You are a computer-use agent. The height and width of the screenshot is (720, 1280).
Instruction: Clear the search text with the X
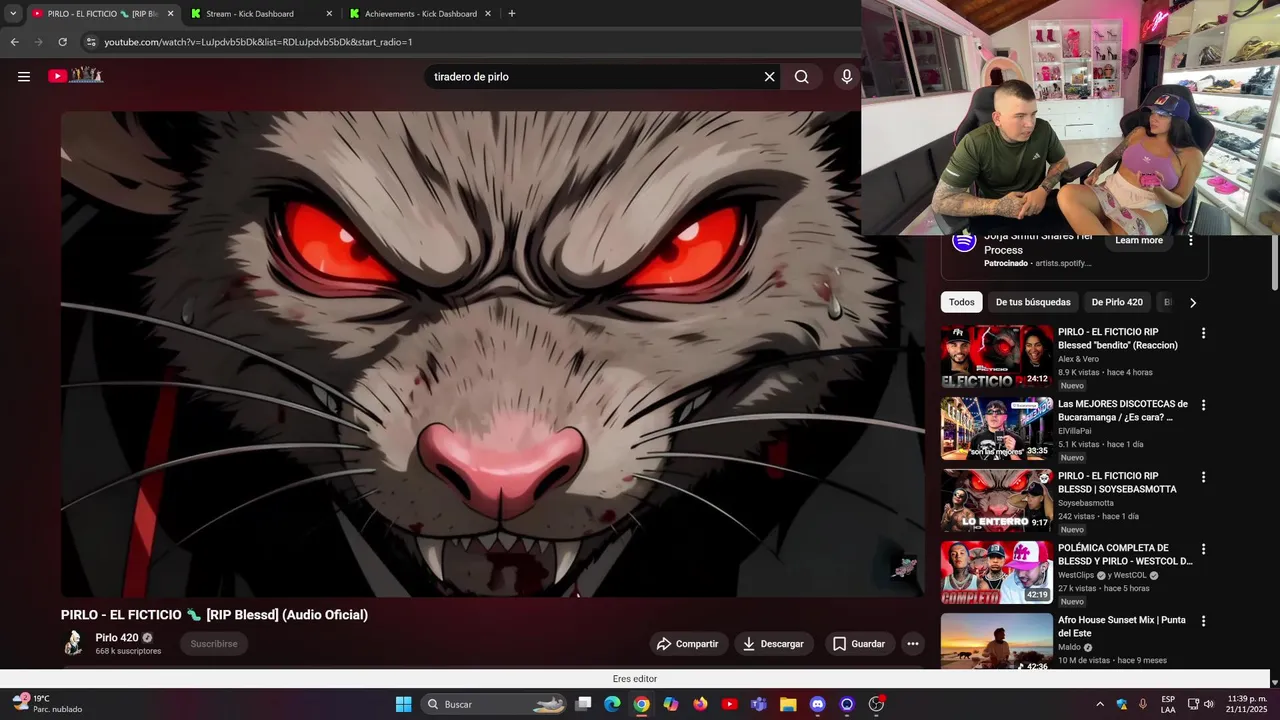(x=769, y=77)
